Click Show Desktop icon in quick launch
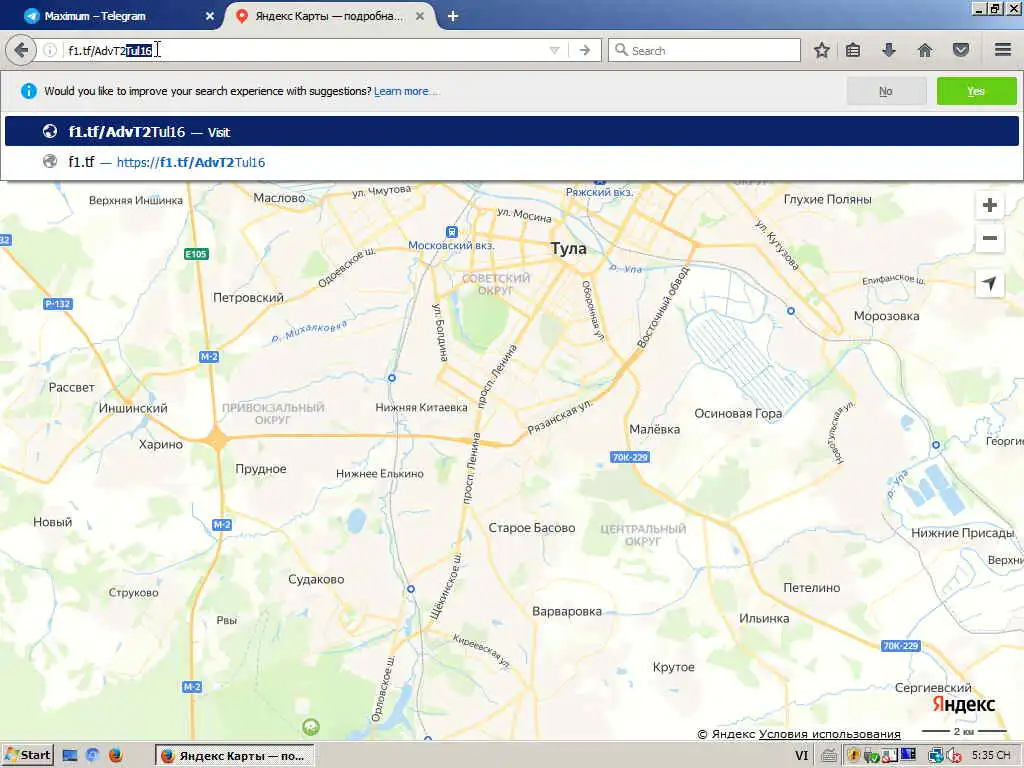This screenshot has width=1024, height=768. click(x=70, y=756)
